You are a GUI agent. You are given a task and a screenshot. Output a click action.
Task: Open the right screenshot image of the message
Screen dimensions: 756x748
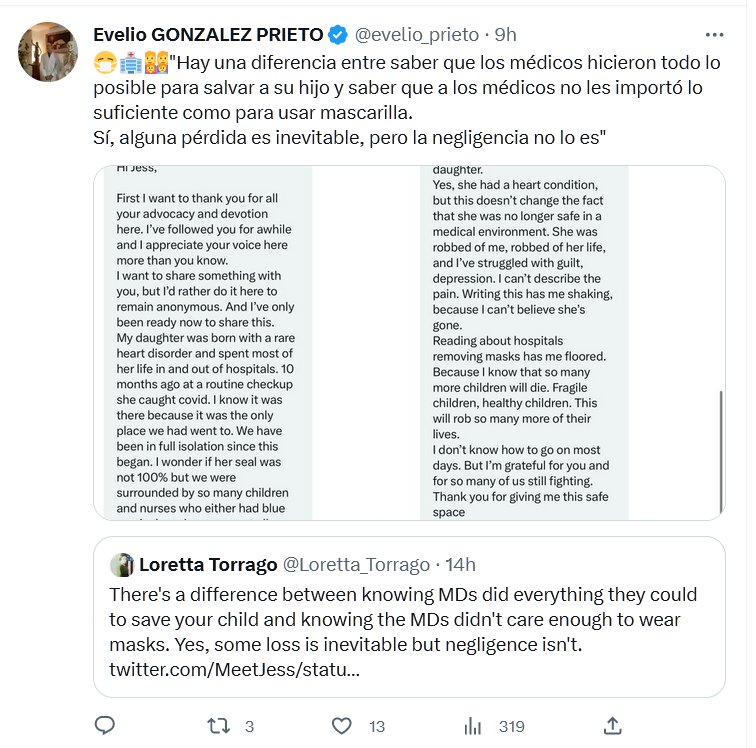(524, 343)
